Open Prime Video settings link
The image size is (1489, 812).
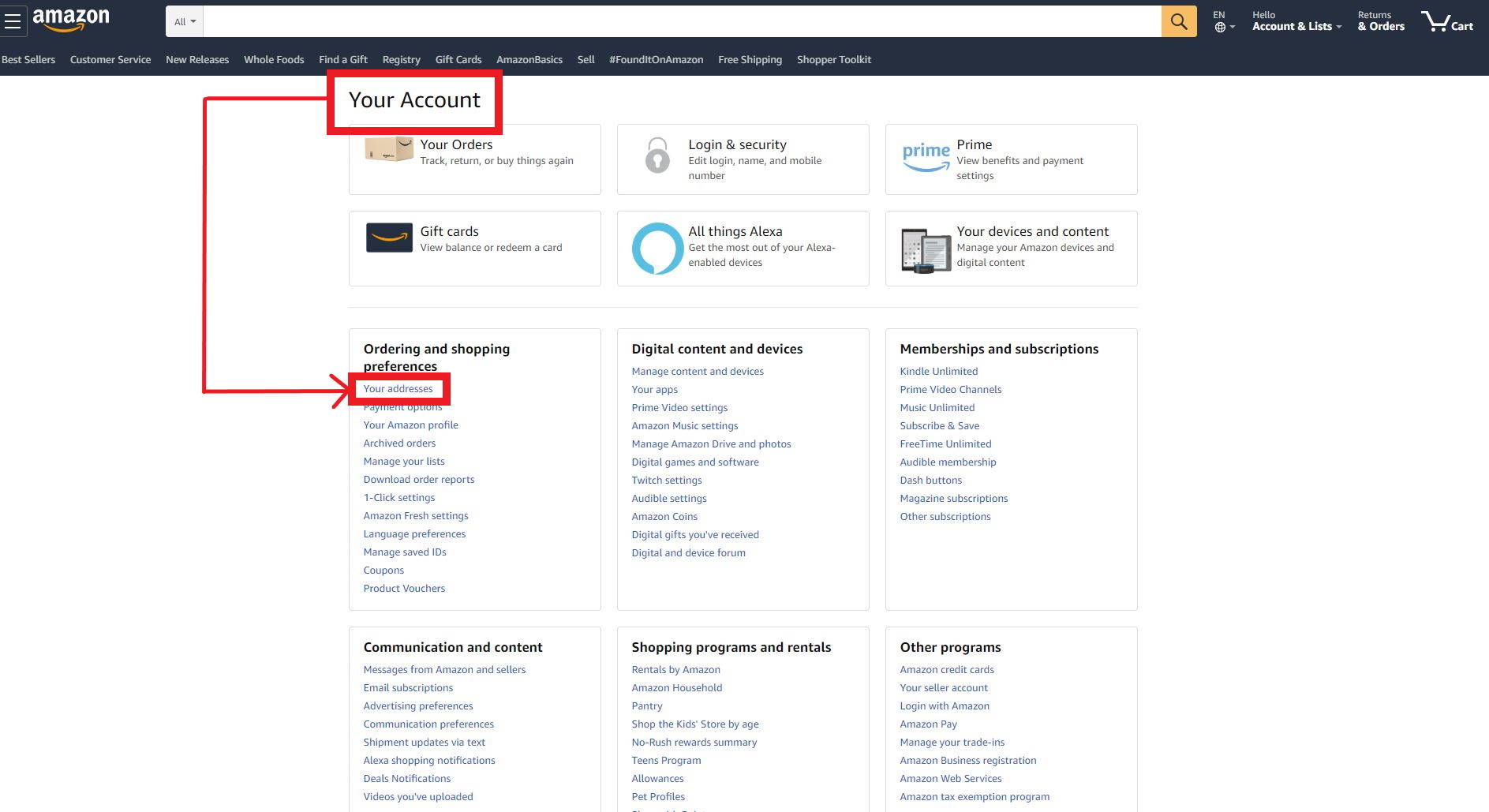679,407
